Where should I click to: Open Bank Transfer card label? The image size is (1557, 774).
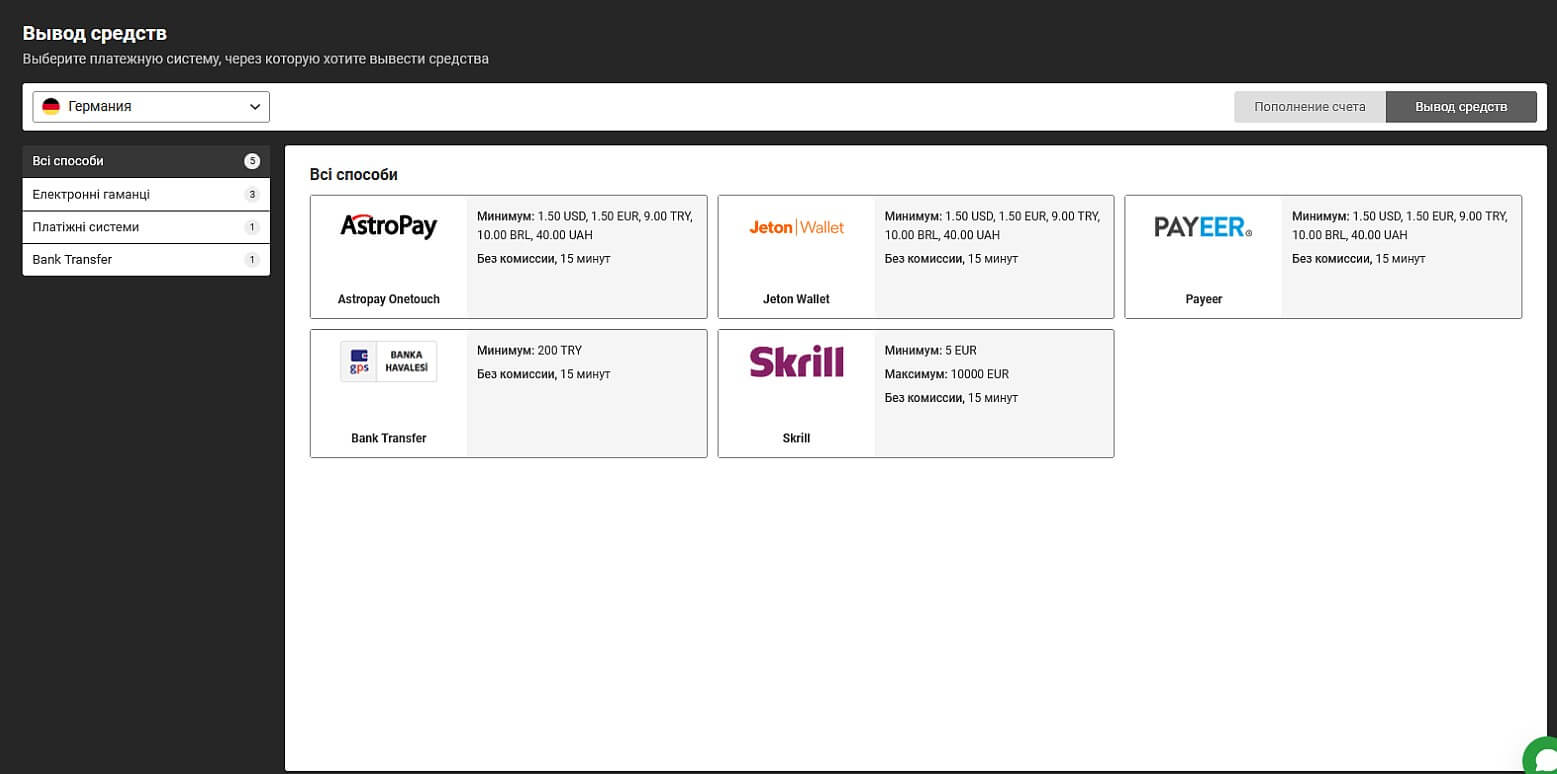[389, 438]
